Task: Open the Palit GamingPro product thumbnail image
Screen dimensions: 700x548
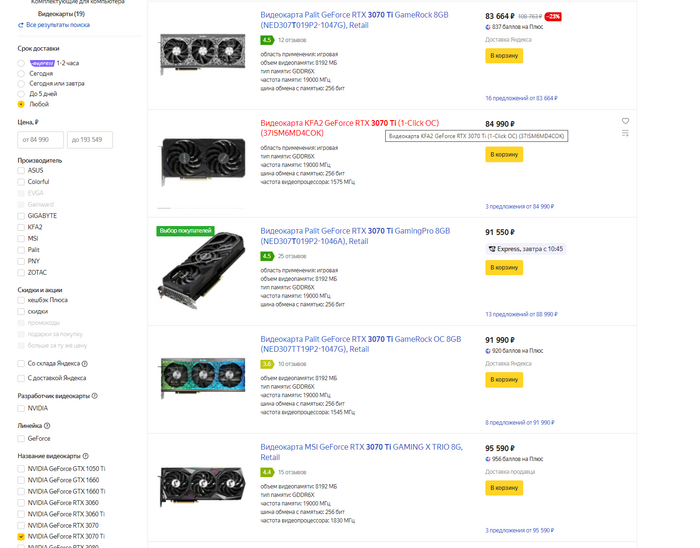Action: [x=203, y=270]
